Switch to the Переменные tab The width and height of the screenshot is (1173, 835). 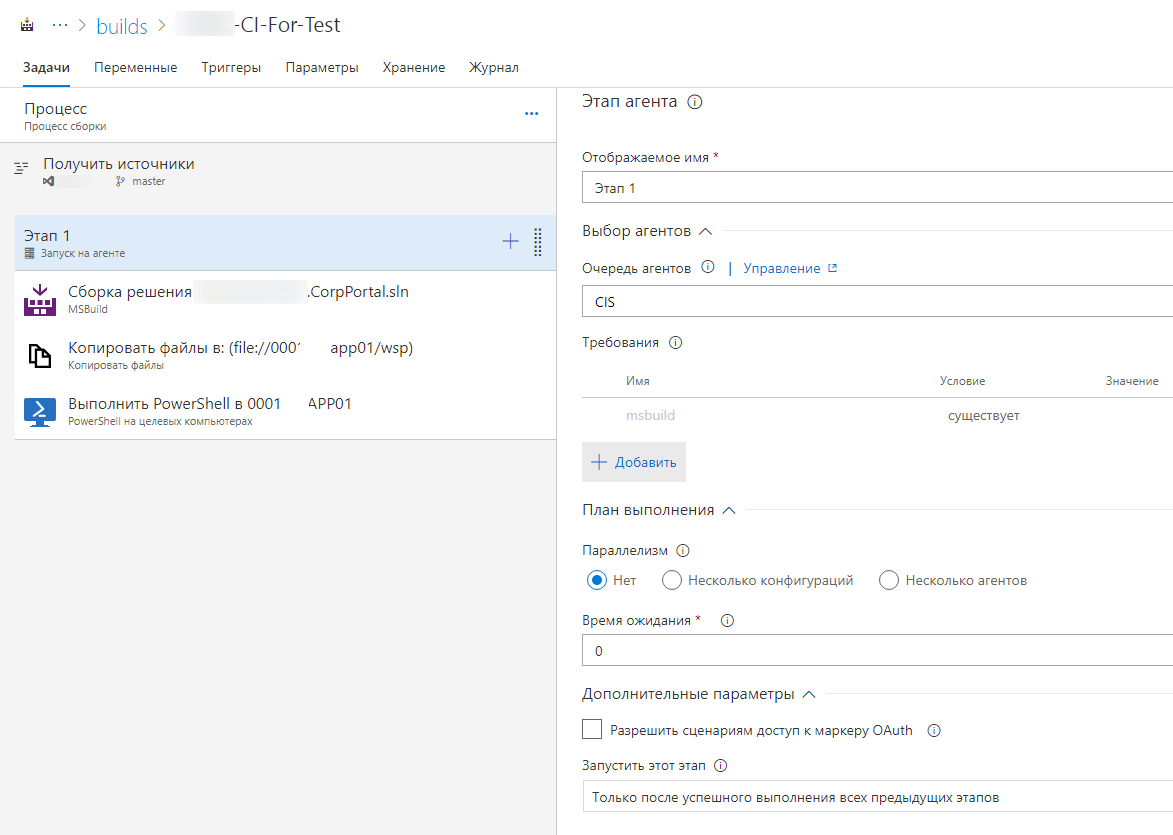[135, 68]
